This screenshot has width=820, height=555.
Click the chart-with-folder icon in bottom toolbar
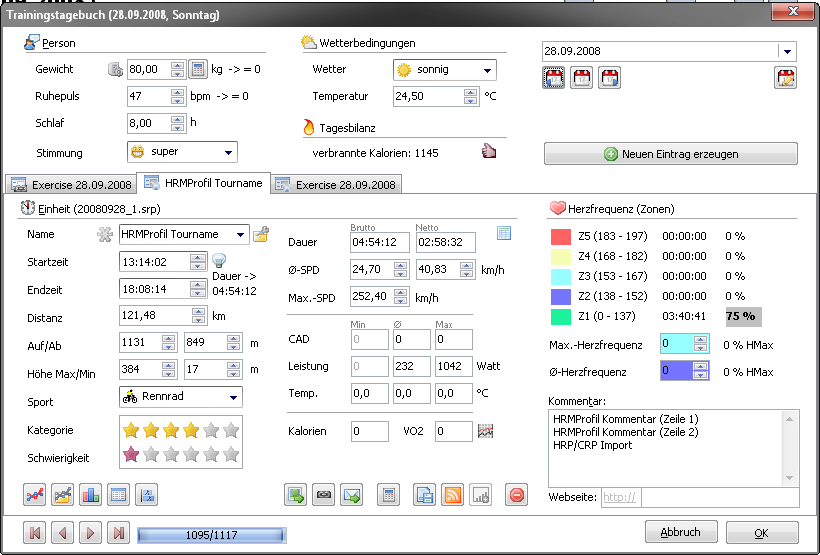pyautogui.click(x=62, y=495)
